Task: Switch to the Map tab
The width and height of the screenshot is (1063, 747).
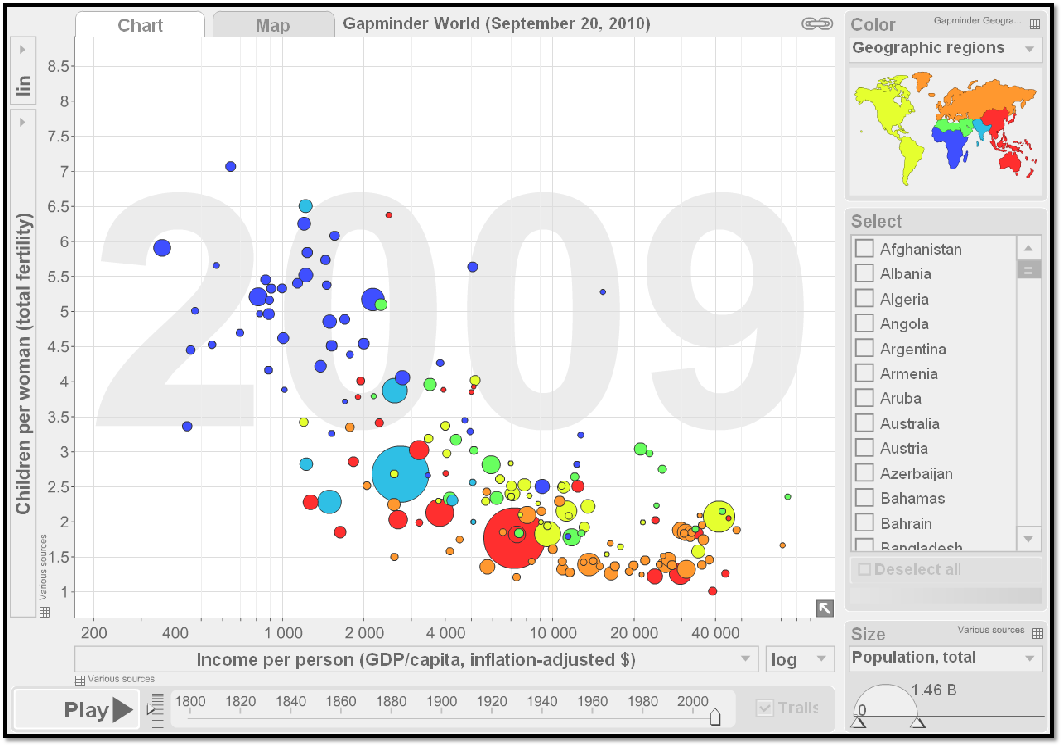Action: click(x=272, y=24)
